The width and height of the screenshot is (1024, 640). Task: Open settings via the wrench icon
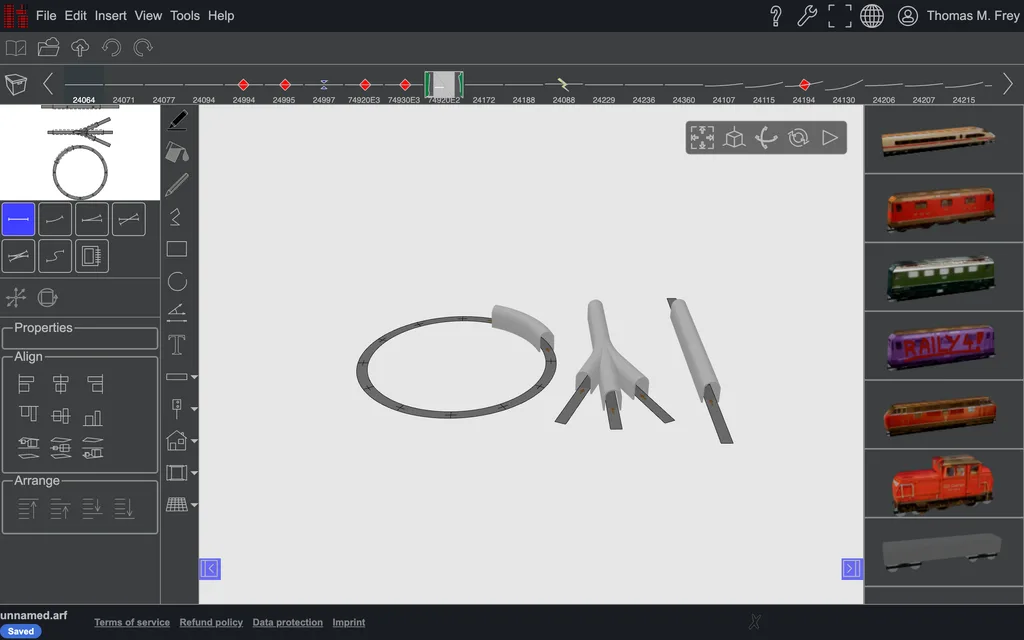coord(807,16)
